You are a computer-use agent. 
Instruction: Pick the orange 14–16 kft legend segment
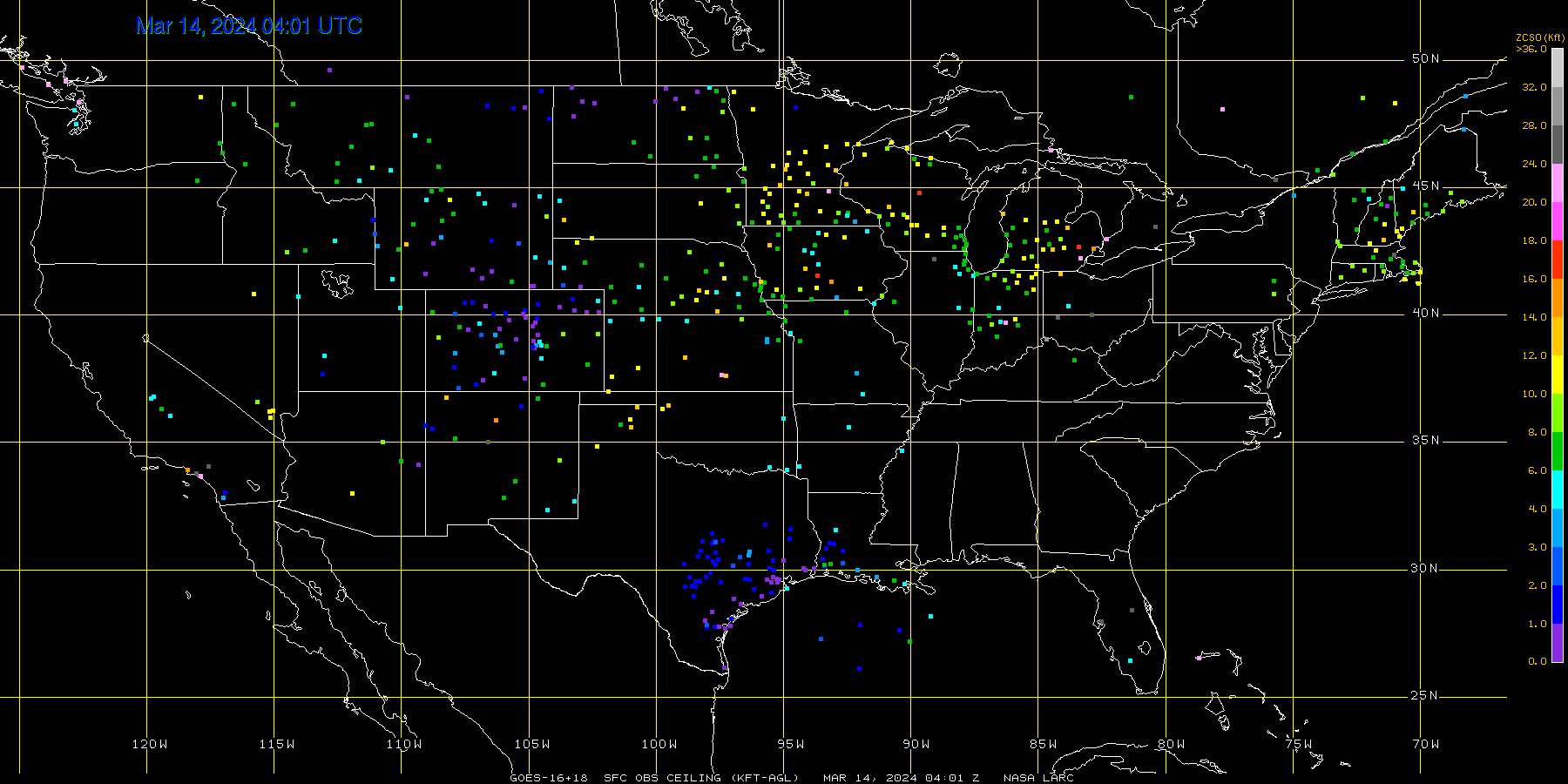click(1558, 298)
